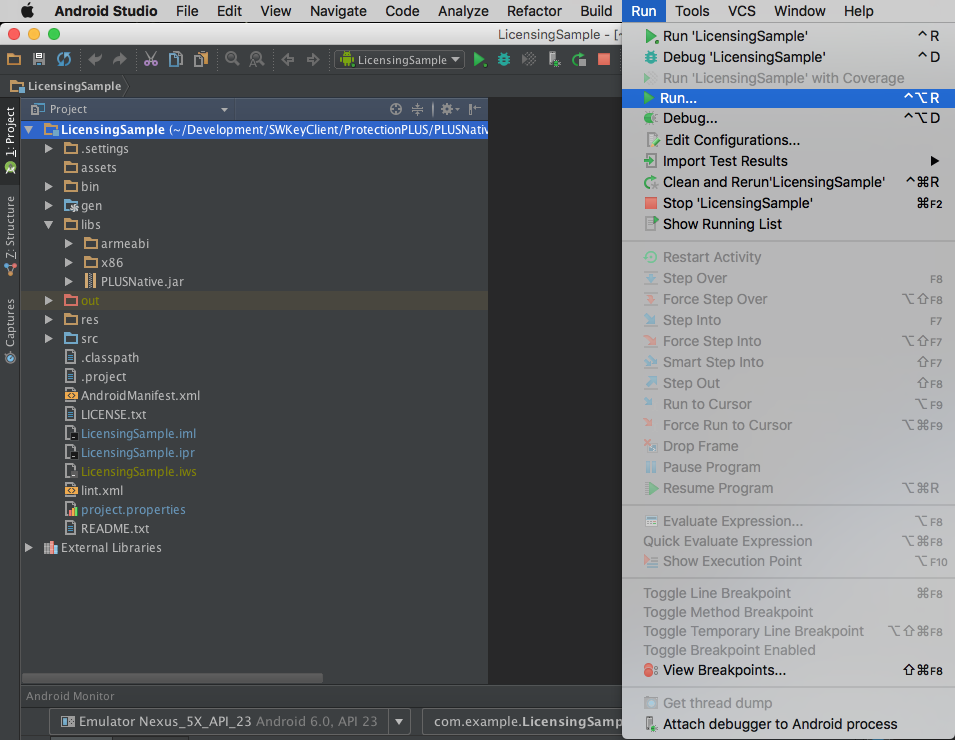Screen dimensions: 955x740
Task: Click the Cut scissors icon
Action: (x=150, y=59)
